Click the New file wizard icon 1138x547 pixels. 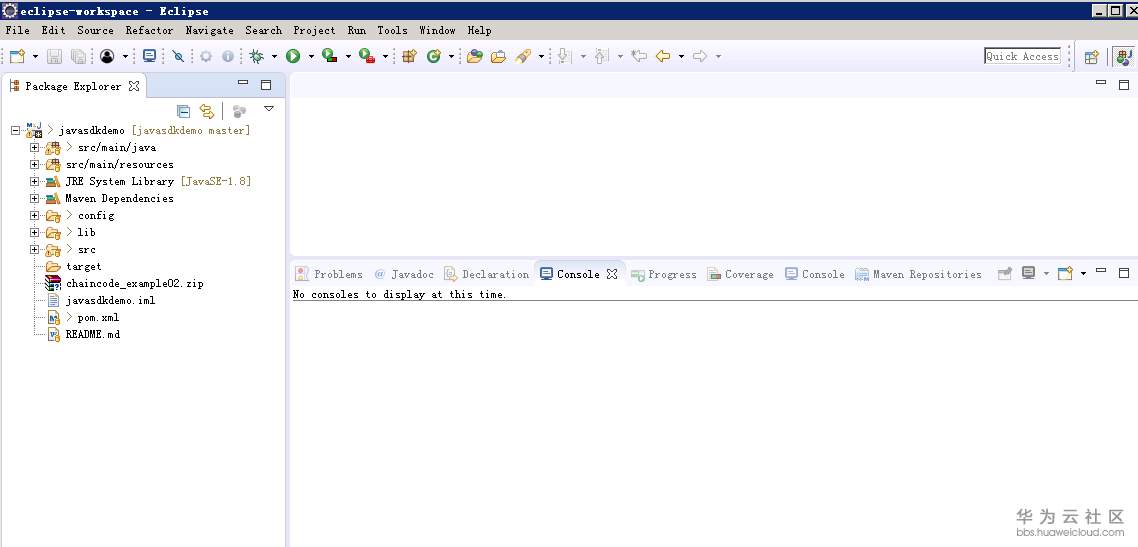[17, 57]
